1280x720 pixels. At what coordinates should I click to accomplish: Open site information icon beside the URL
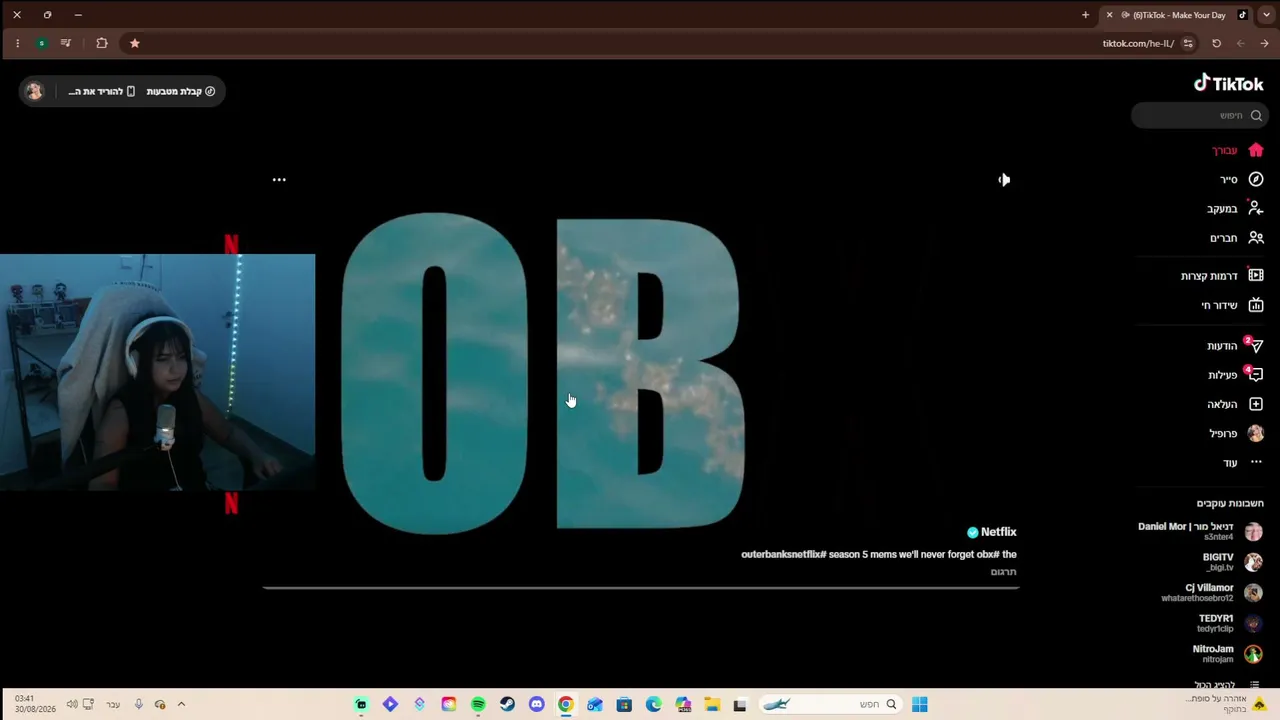pos(1188,43)
